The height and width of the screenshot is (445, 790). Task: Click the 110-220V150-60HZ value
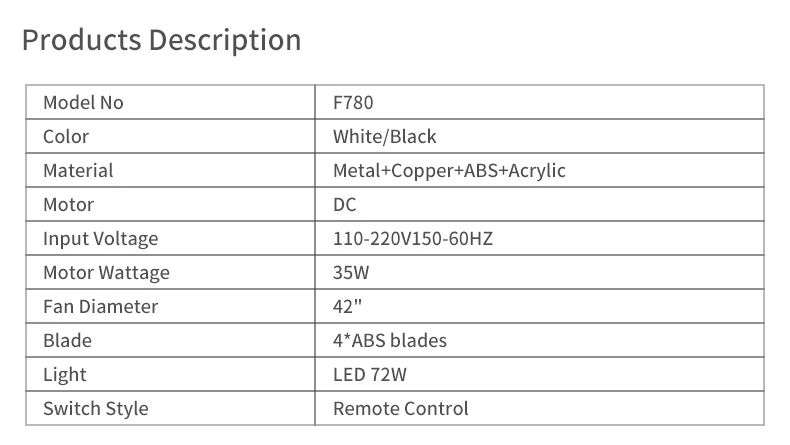coord(413,238)
